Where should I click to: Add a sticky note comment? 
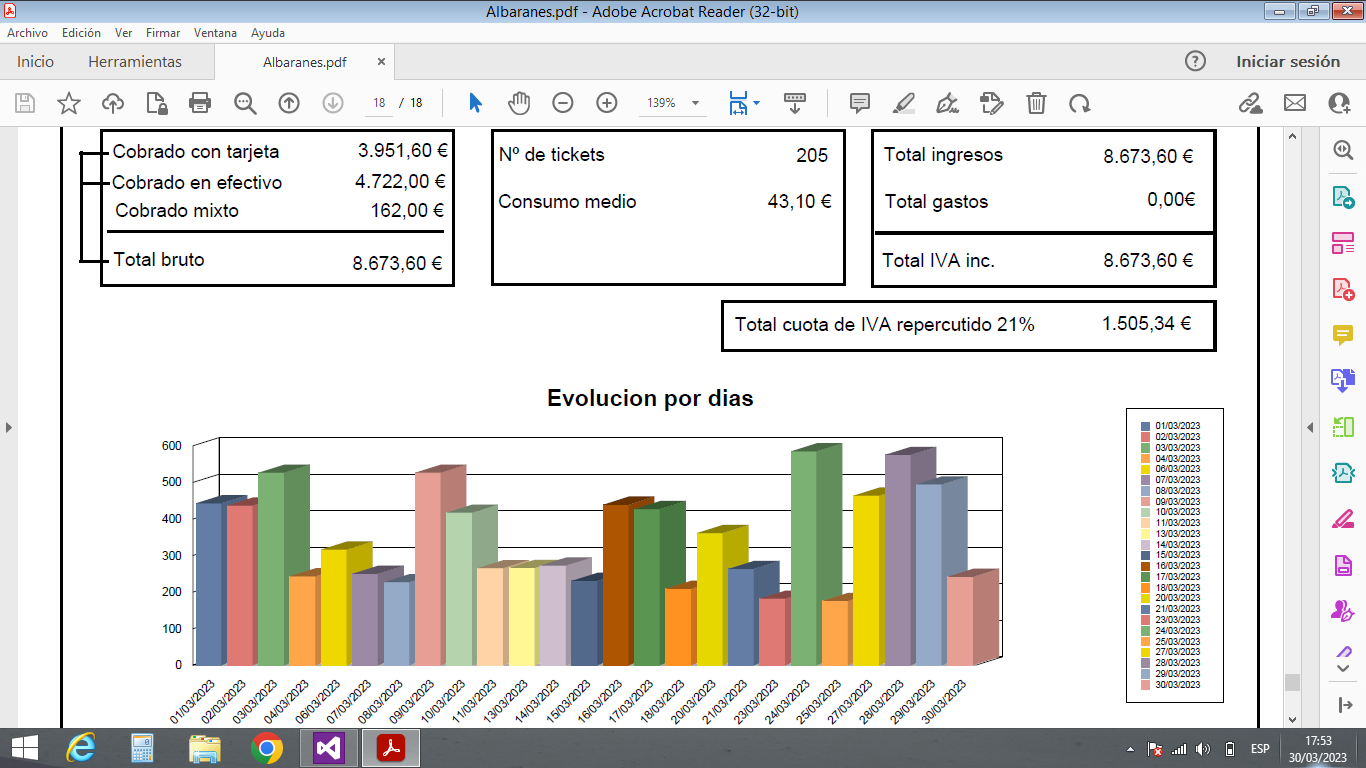tap(859, 103)
